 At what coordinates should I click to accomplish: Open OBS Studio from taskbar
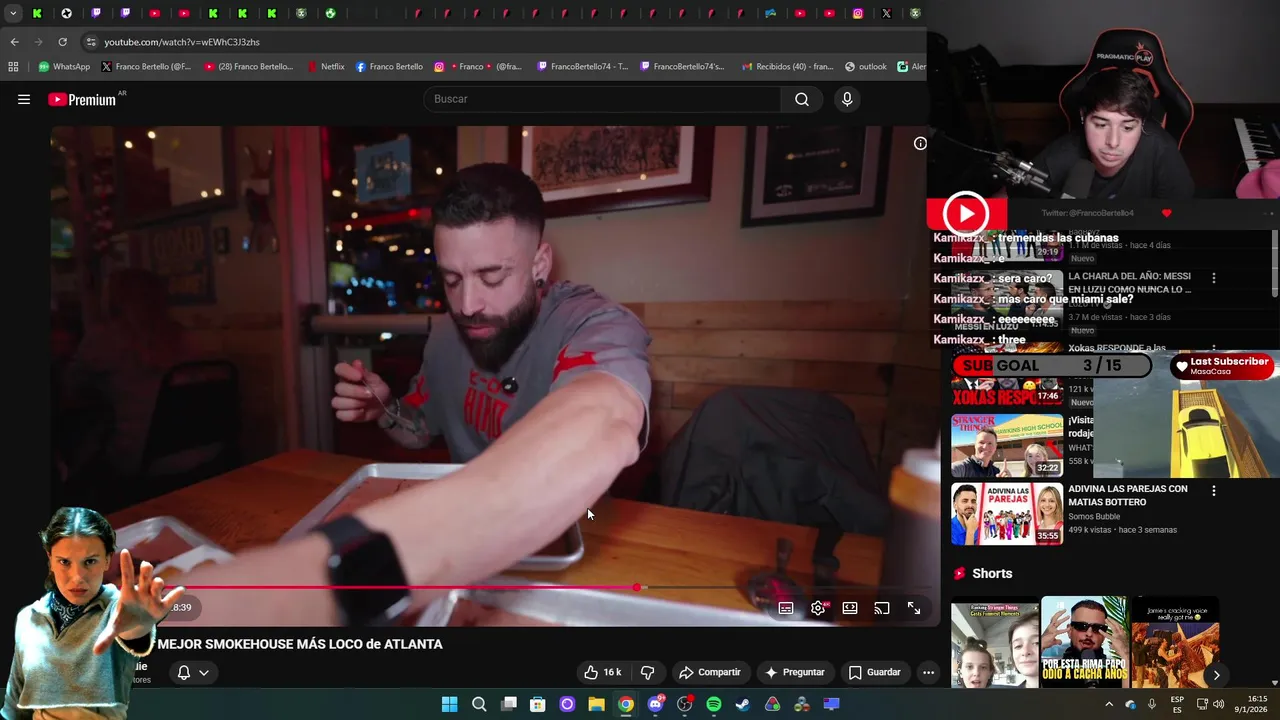[x=684, y=704]
